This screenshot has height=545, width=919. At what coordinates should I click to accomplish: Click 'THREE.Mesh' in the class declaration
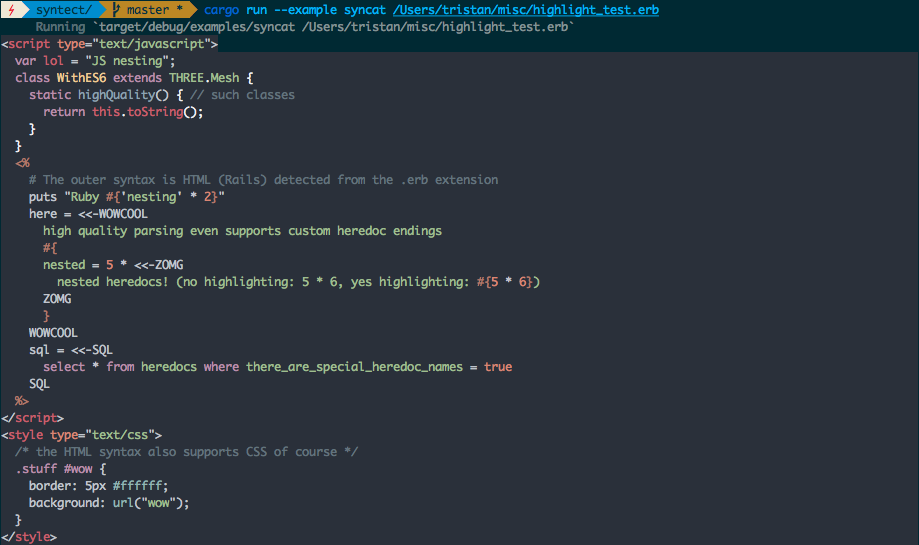point(204,78)
